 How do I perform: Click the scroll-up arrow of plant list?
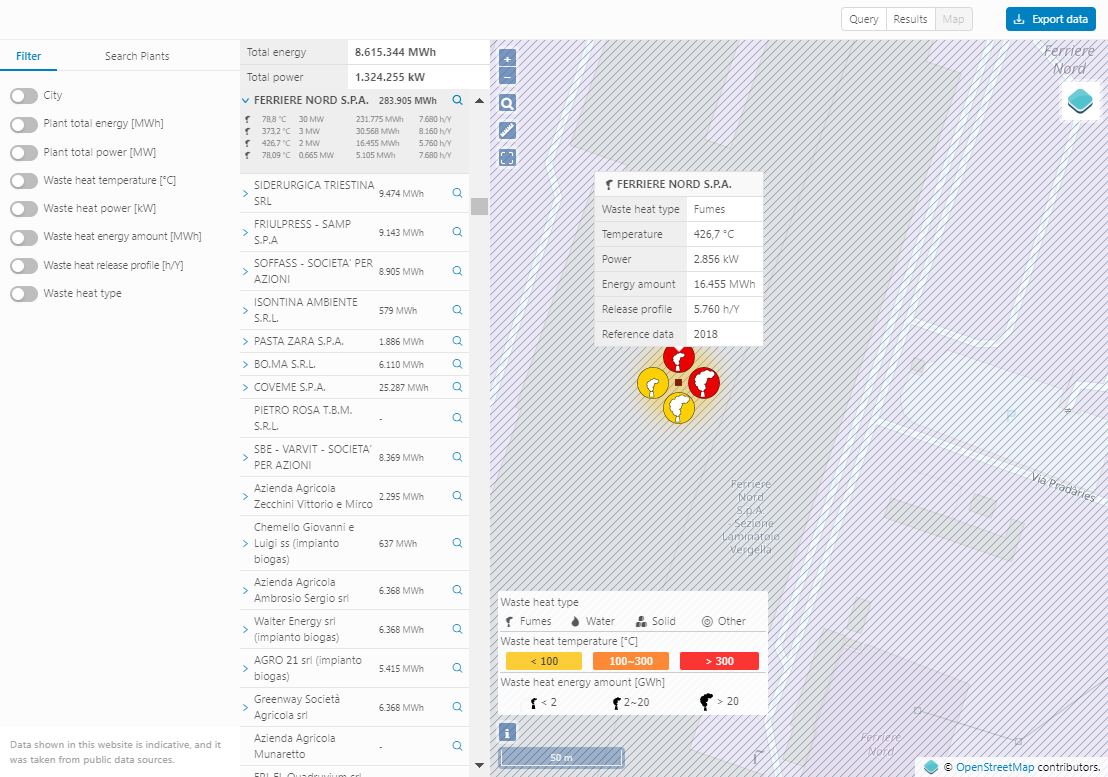480,100
